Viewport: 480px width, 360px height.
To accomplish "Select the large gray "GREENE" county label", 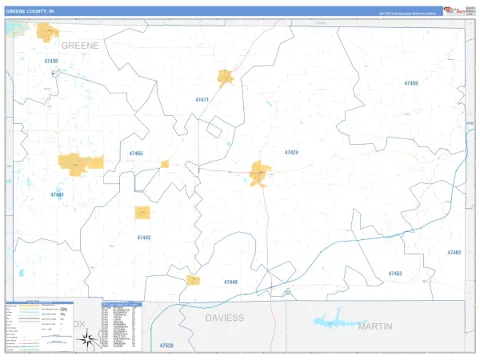I will point(80,46).
